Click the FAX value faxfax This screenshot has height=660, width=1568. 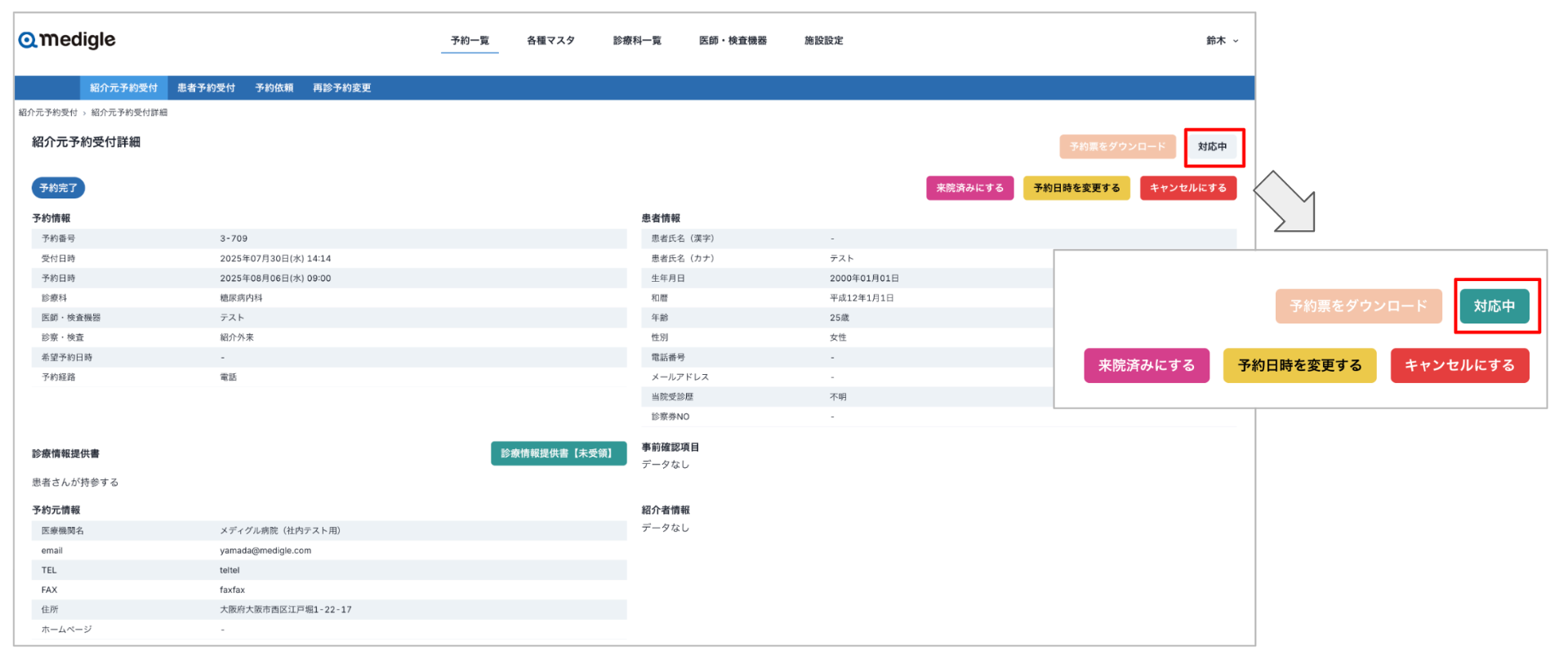click(x=232, y=590)
